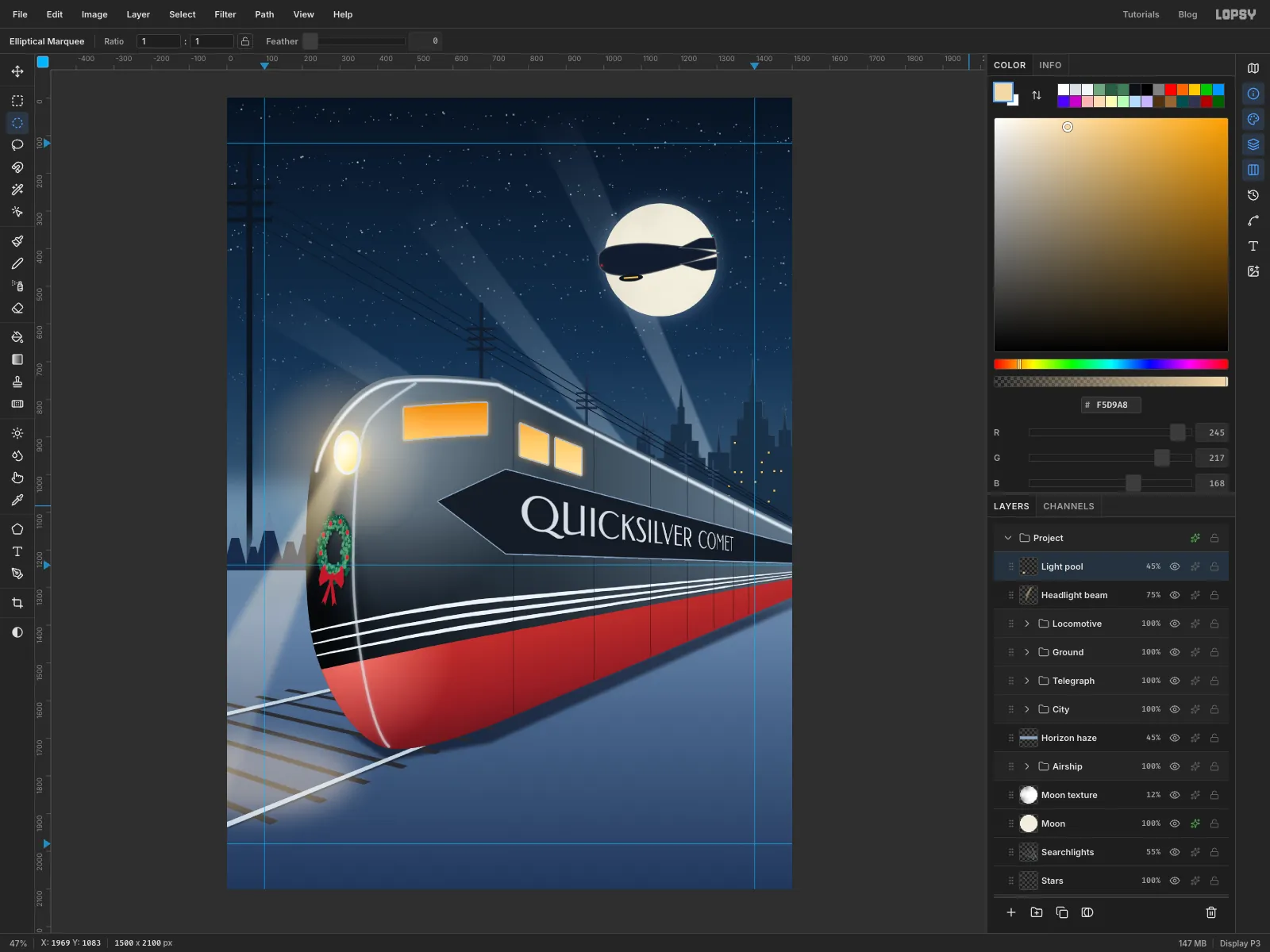
Task: Click the hex color input field
Action: coord(1111,405)
